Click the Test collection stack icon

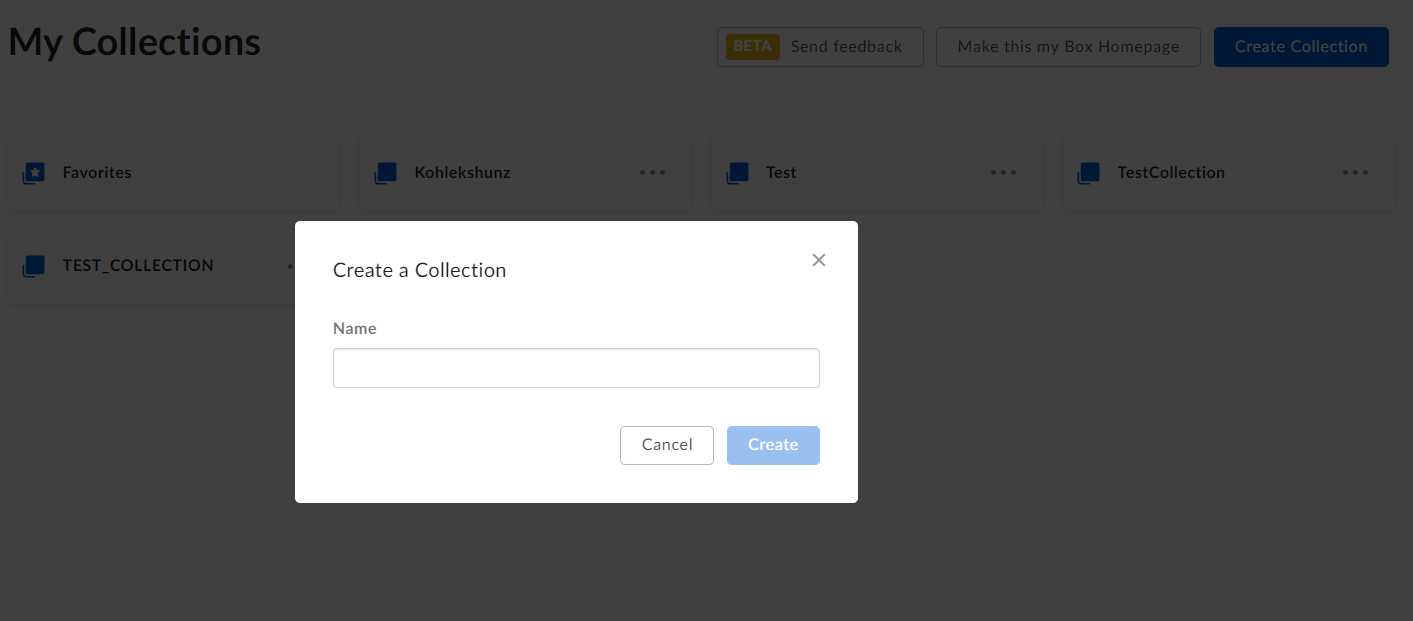[738, 172]
